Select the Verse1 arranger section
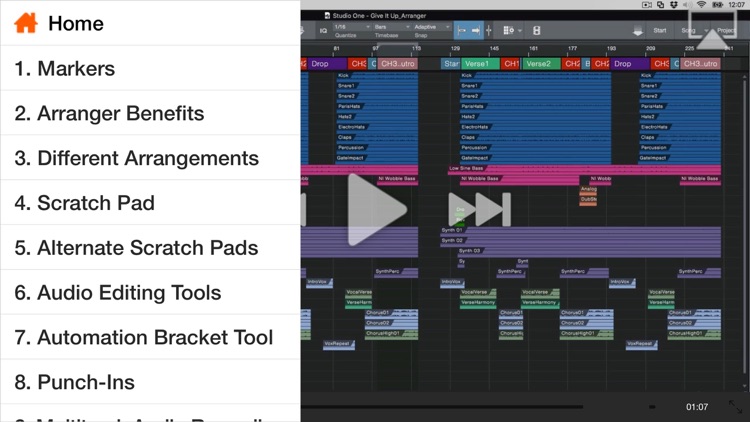 [480, 64]
